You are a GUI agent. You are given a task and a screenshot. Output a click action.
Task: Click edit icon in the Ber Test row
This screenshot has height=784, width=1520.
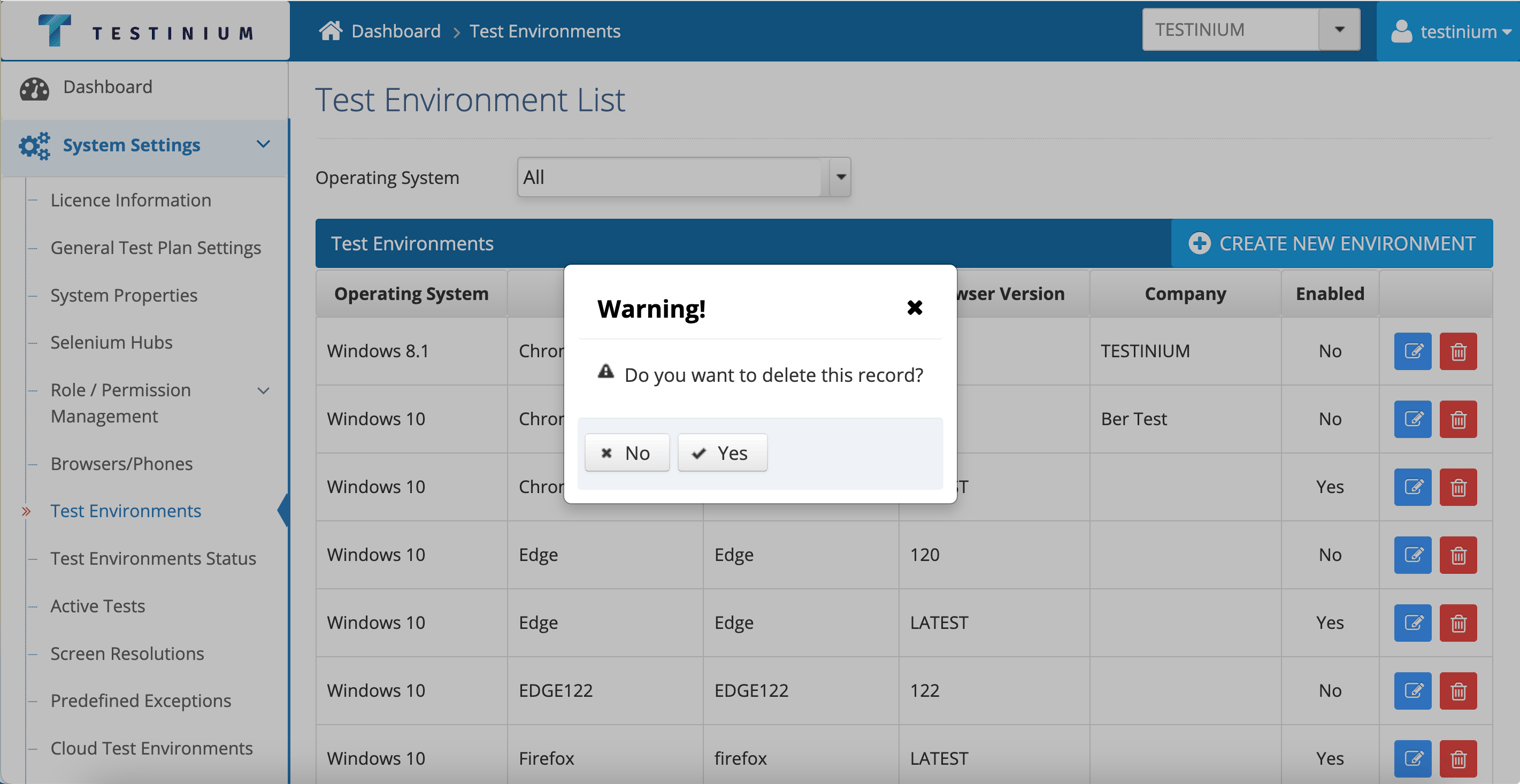point(1413,419)
